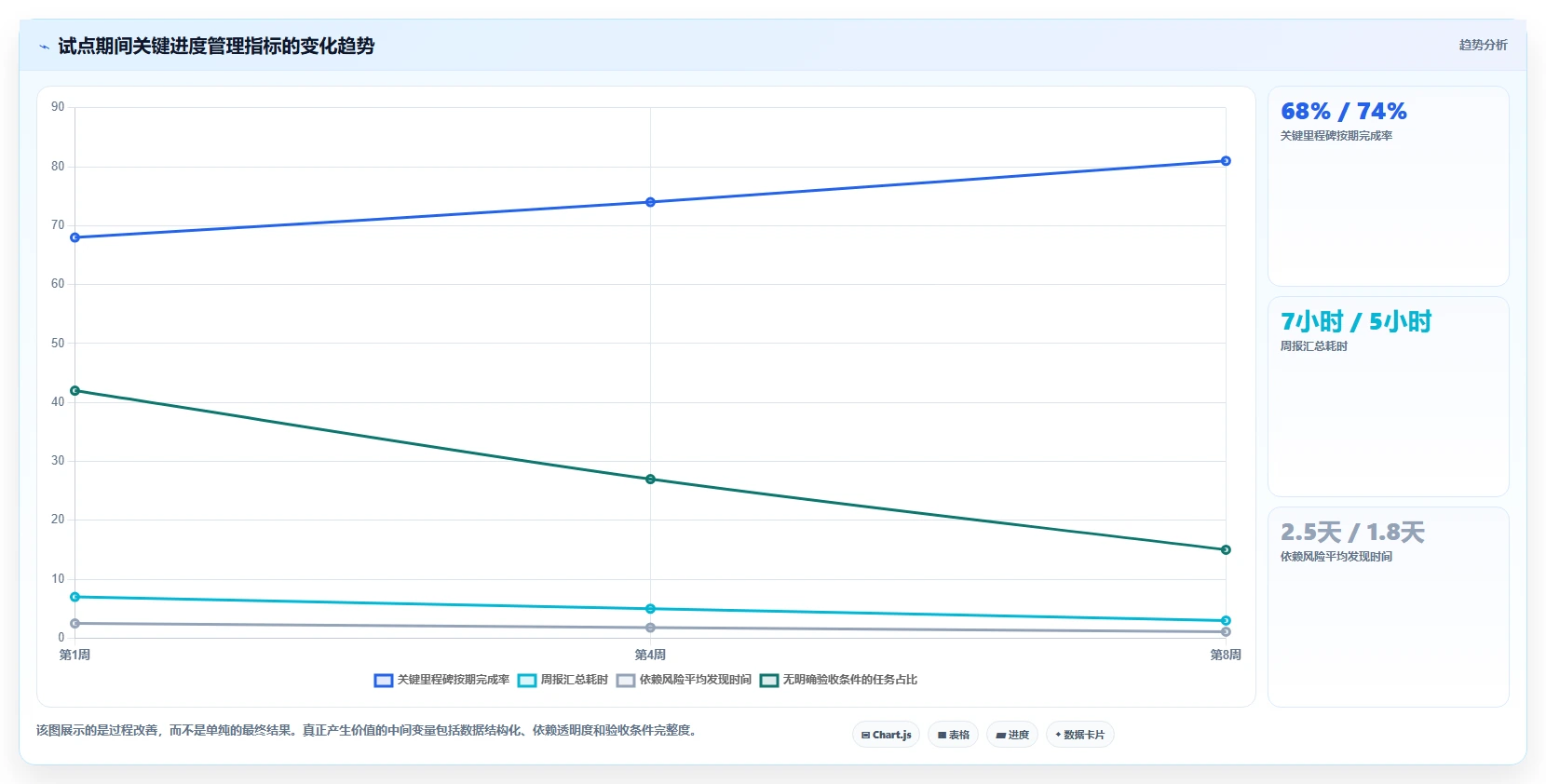Click the 90 y-axis label
The width and height of the screenshot is (1546, 784).
[x=58, y=107]
